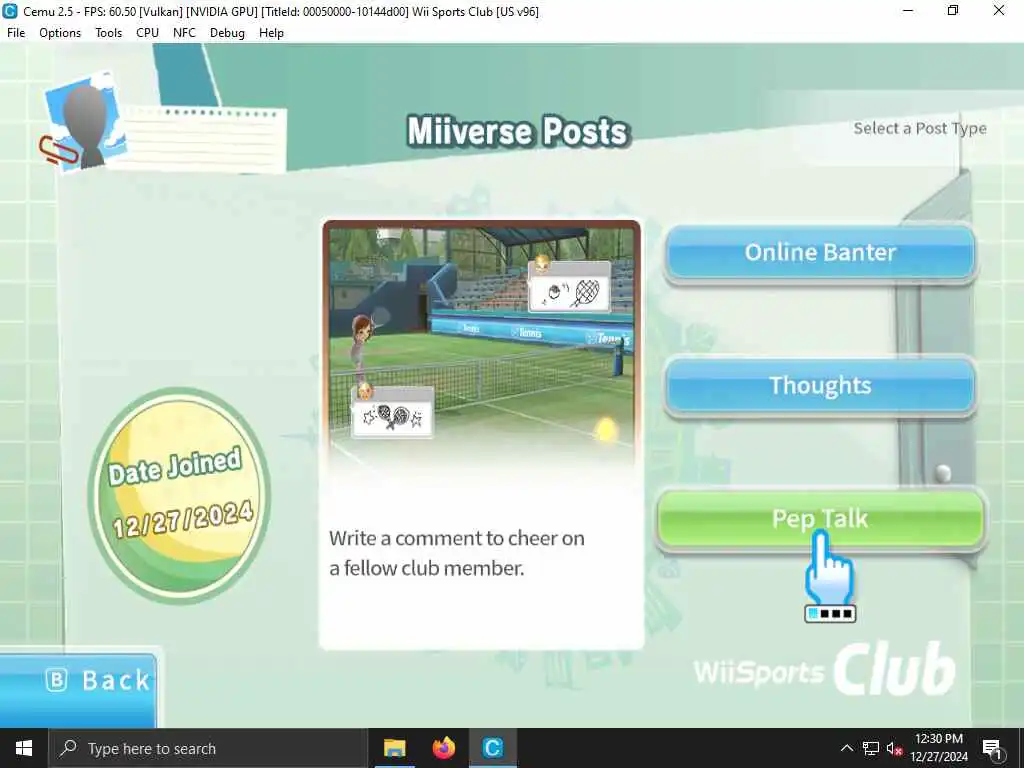Open the NFC menu
1024x768 pixels.
[x=184, y=33]
